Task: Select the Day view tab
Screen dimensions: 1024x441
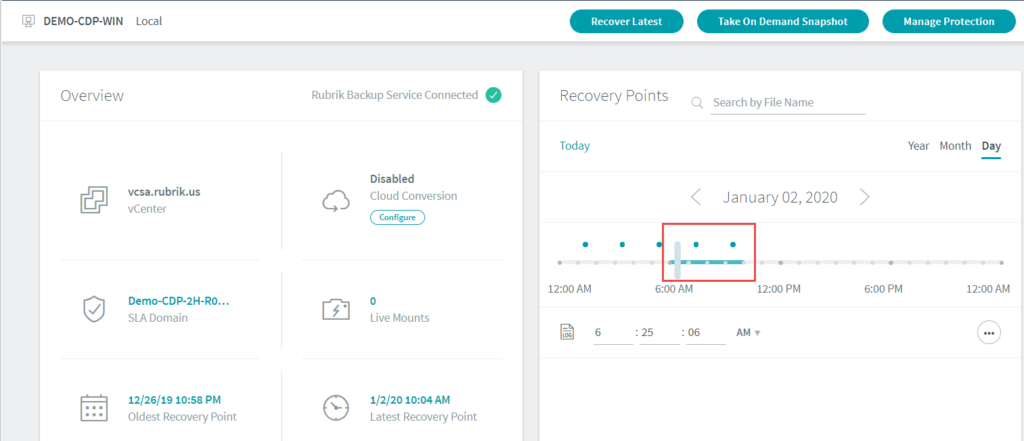Action: point(991,146)
